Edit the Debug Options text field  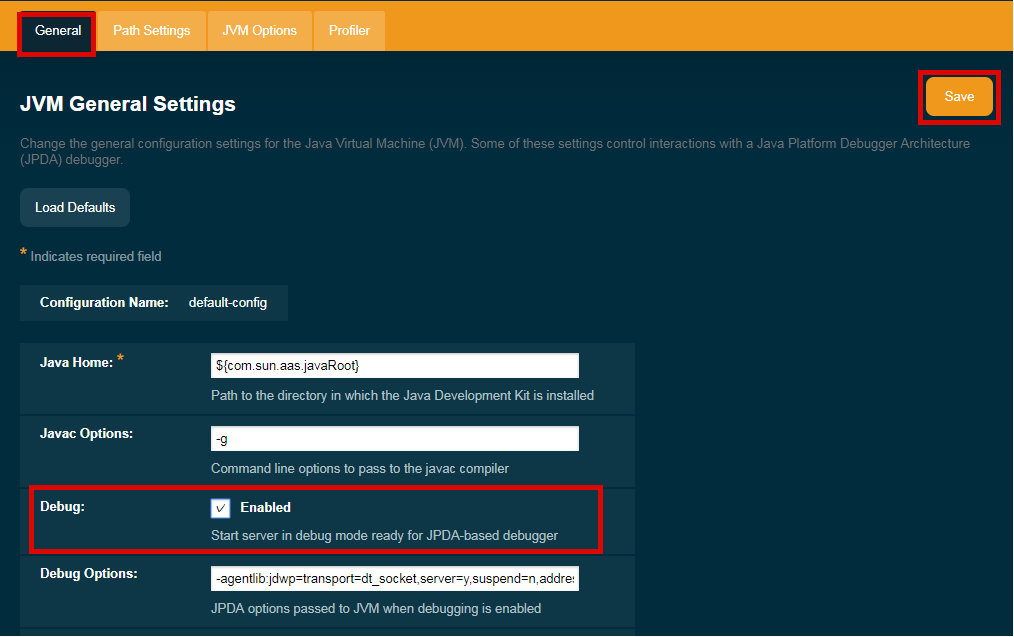click(394, 580)
